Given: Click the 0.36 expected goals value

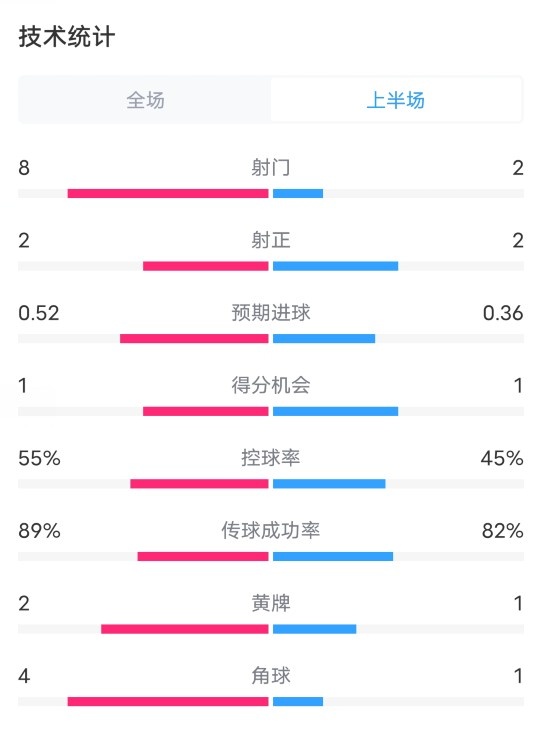Looking at the screenshot, I should [503, 313].
